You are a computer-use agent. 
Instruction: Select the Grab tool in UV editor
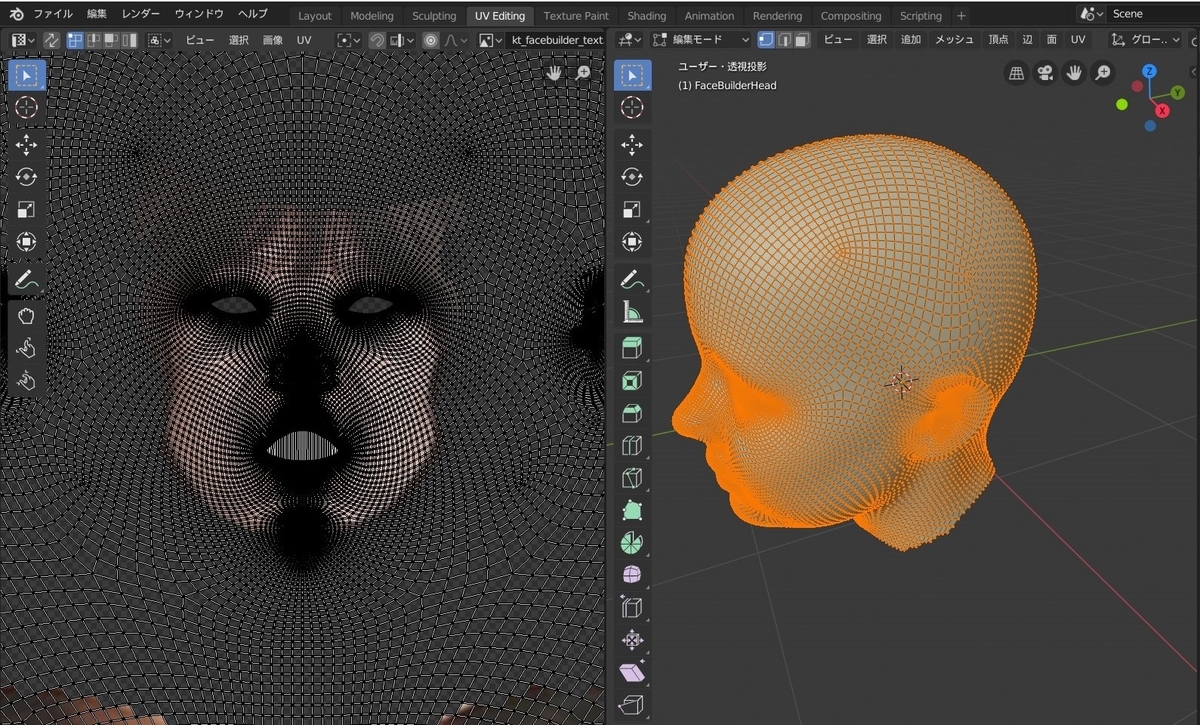pyautogui.click(x=26, y=317)
